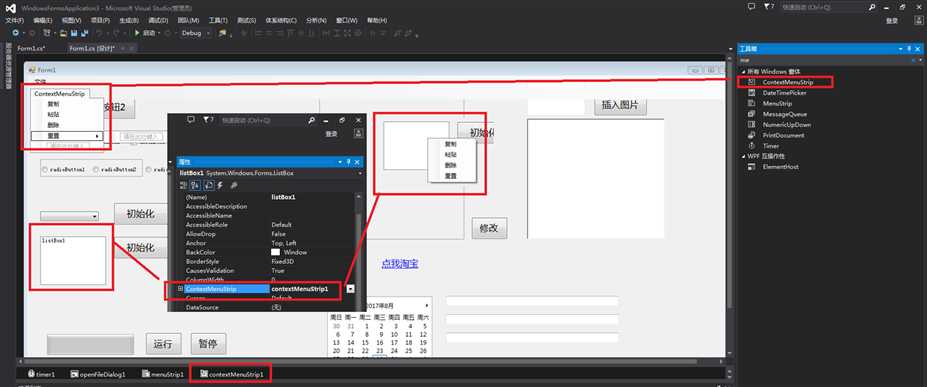
Task: Click the ContextMenuStrip toolbox item icon
Action: [x=751, y=82]
